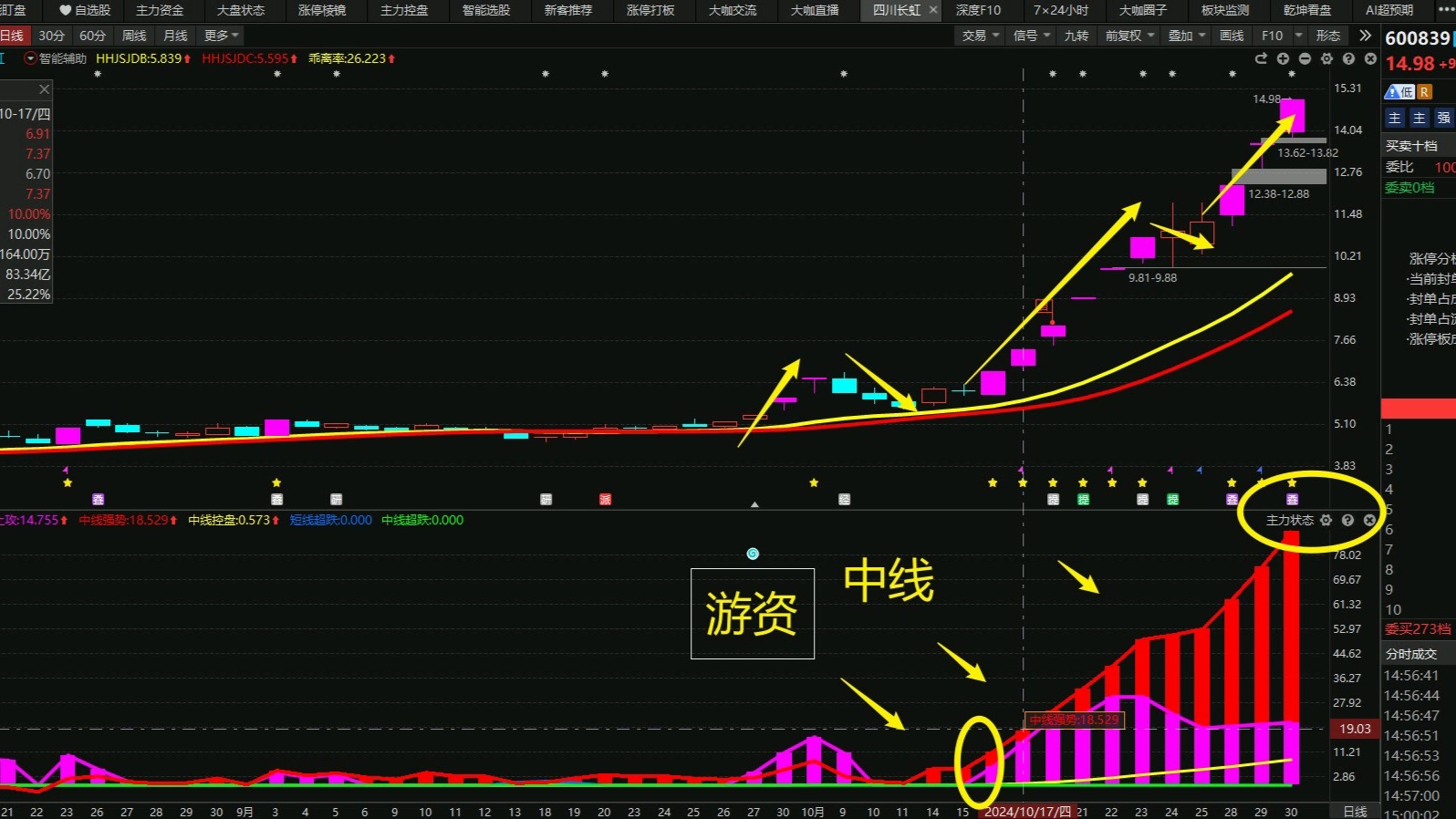The height and width of the screenshot is (819, 1456).
Task: Open the AI超预期 tab
Action: click(x=1389, y=10)
